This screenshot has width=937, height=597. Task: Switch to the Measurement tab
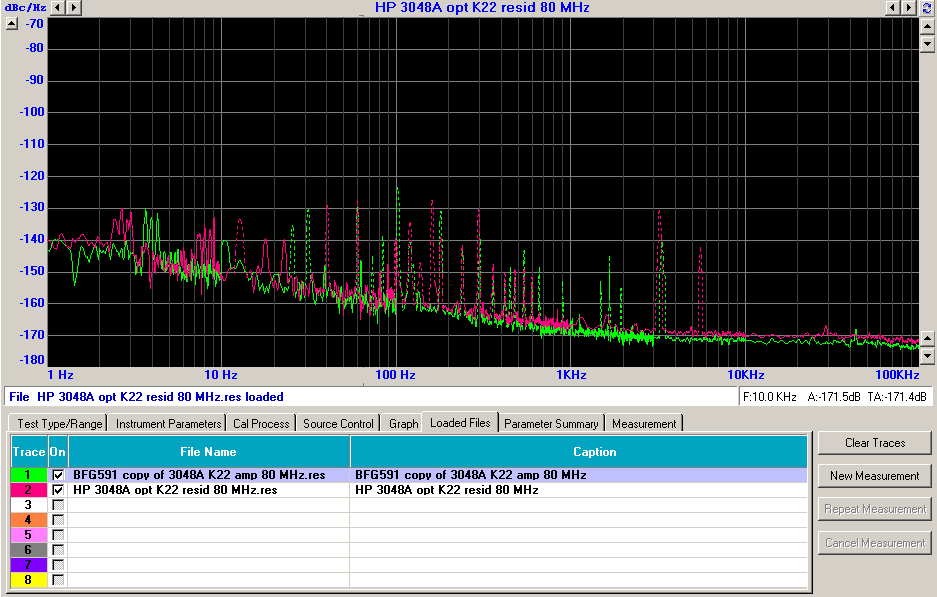tap(644, 424)
